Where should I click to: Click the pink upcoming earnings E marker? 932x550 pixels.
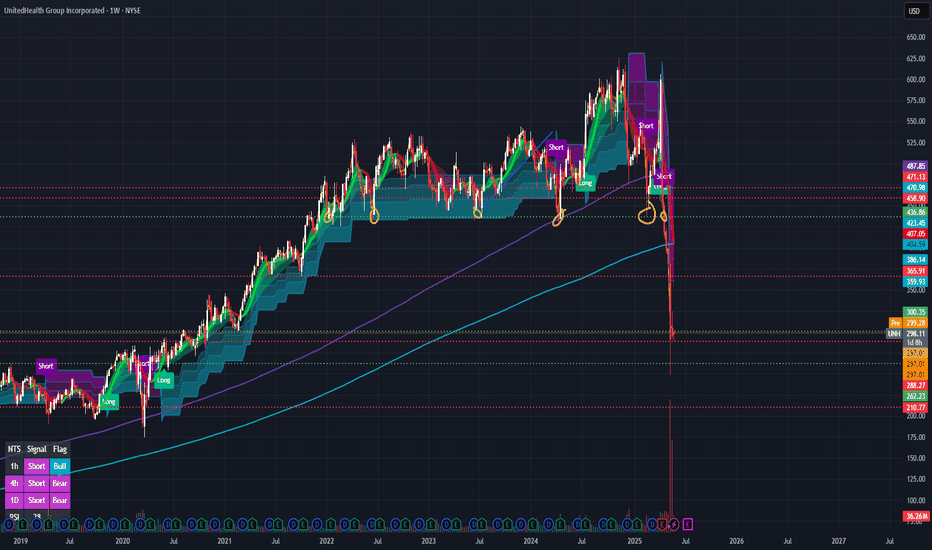[x=687, y=524]
